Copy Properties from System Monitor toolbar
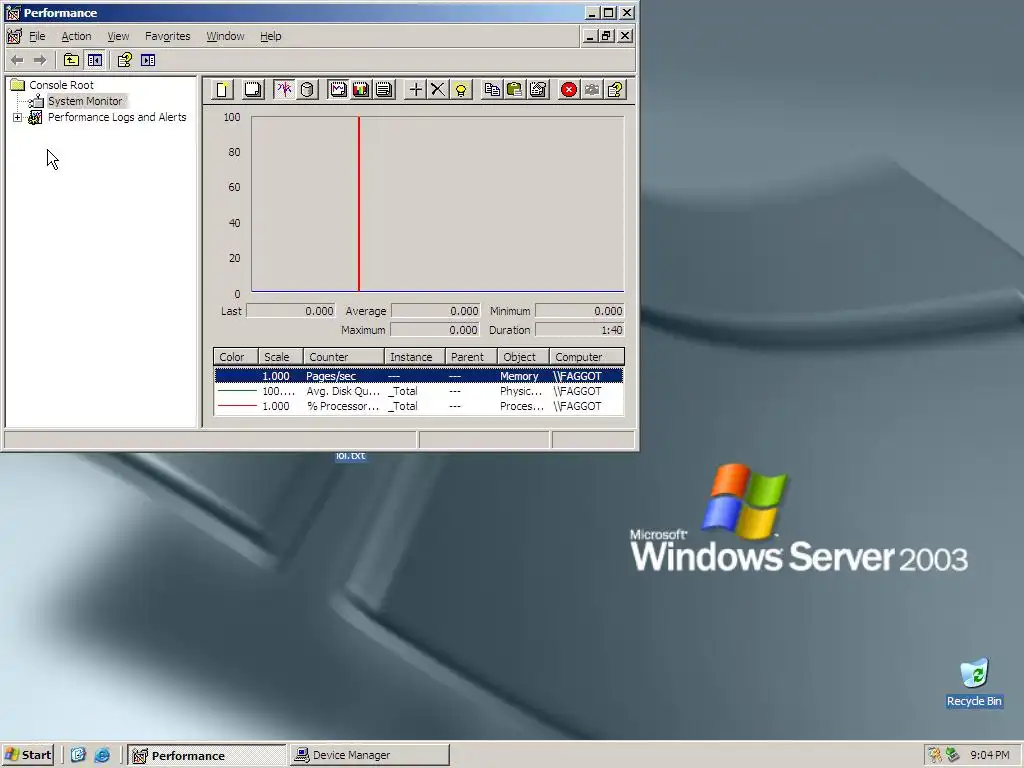This screenshot has height=768, width=1024. tap(492, 89)
